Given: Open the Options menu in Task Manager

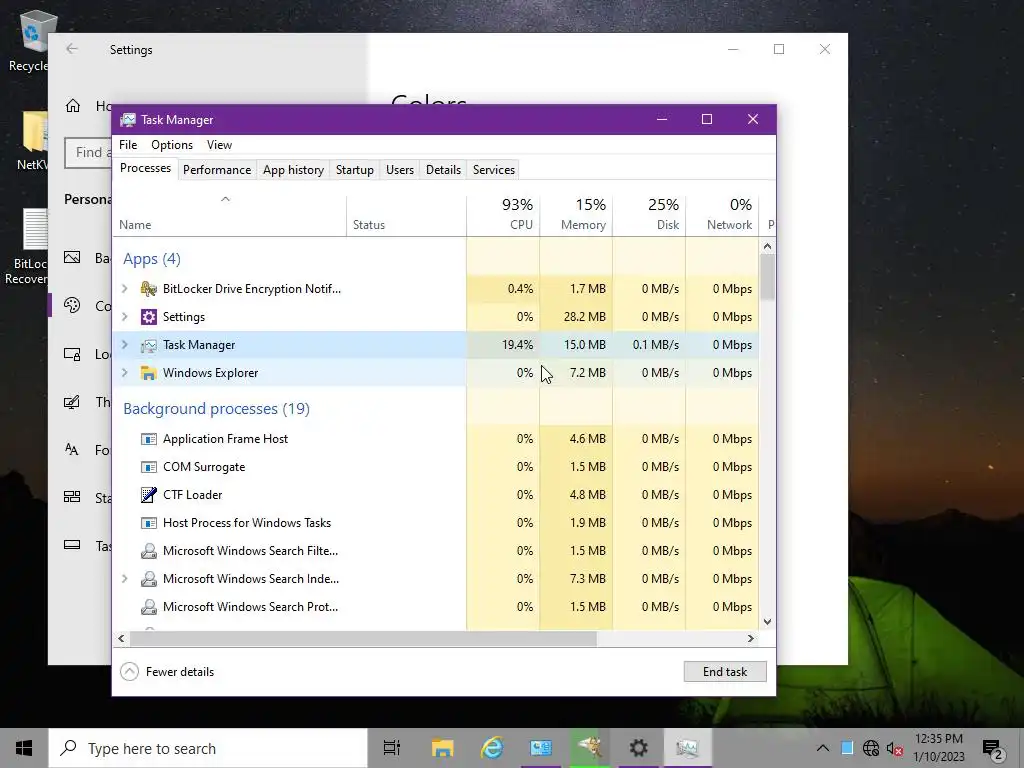Looking at the screenshot, I should pyautogui.click(x=172, y=145).
